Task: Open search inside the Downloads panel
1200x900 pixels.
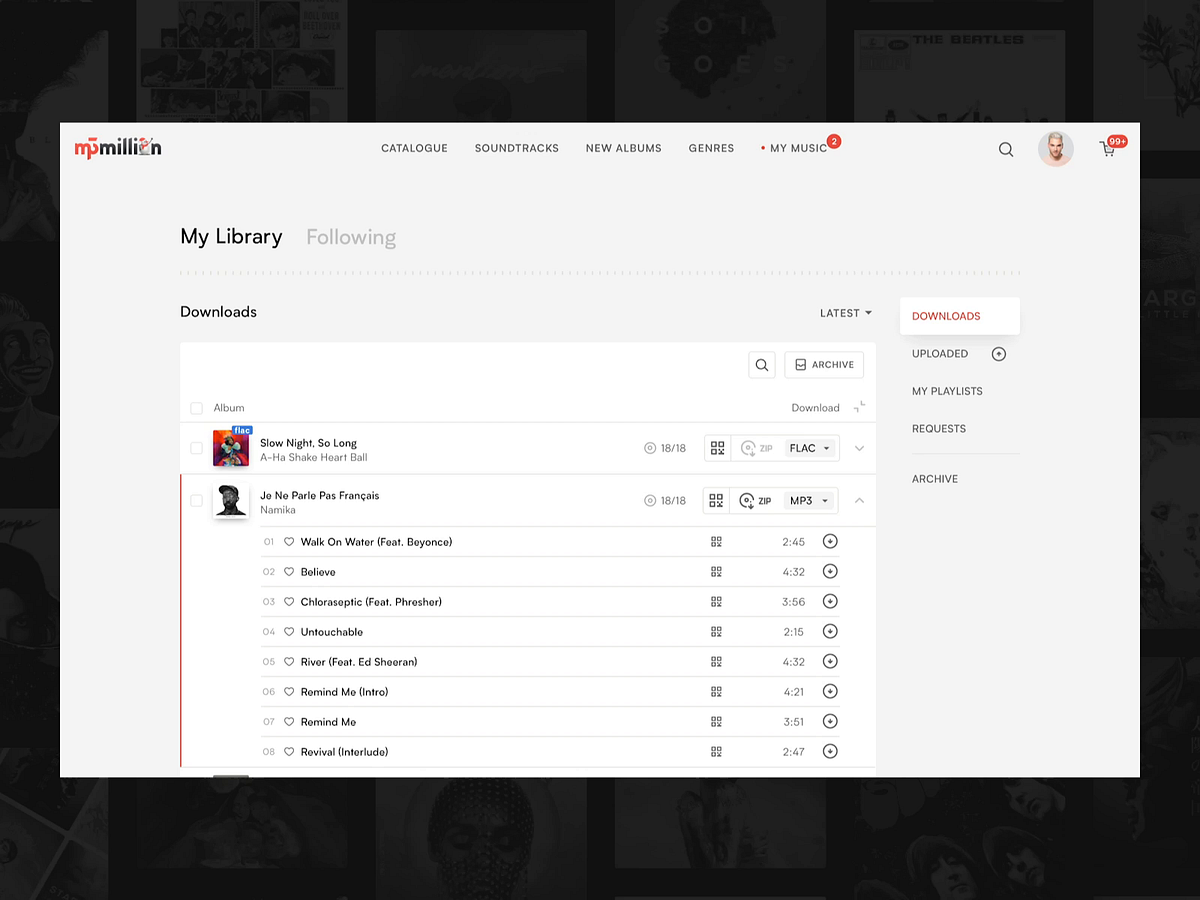Action: pyautogui.click(x=761, y=364)
